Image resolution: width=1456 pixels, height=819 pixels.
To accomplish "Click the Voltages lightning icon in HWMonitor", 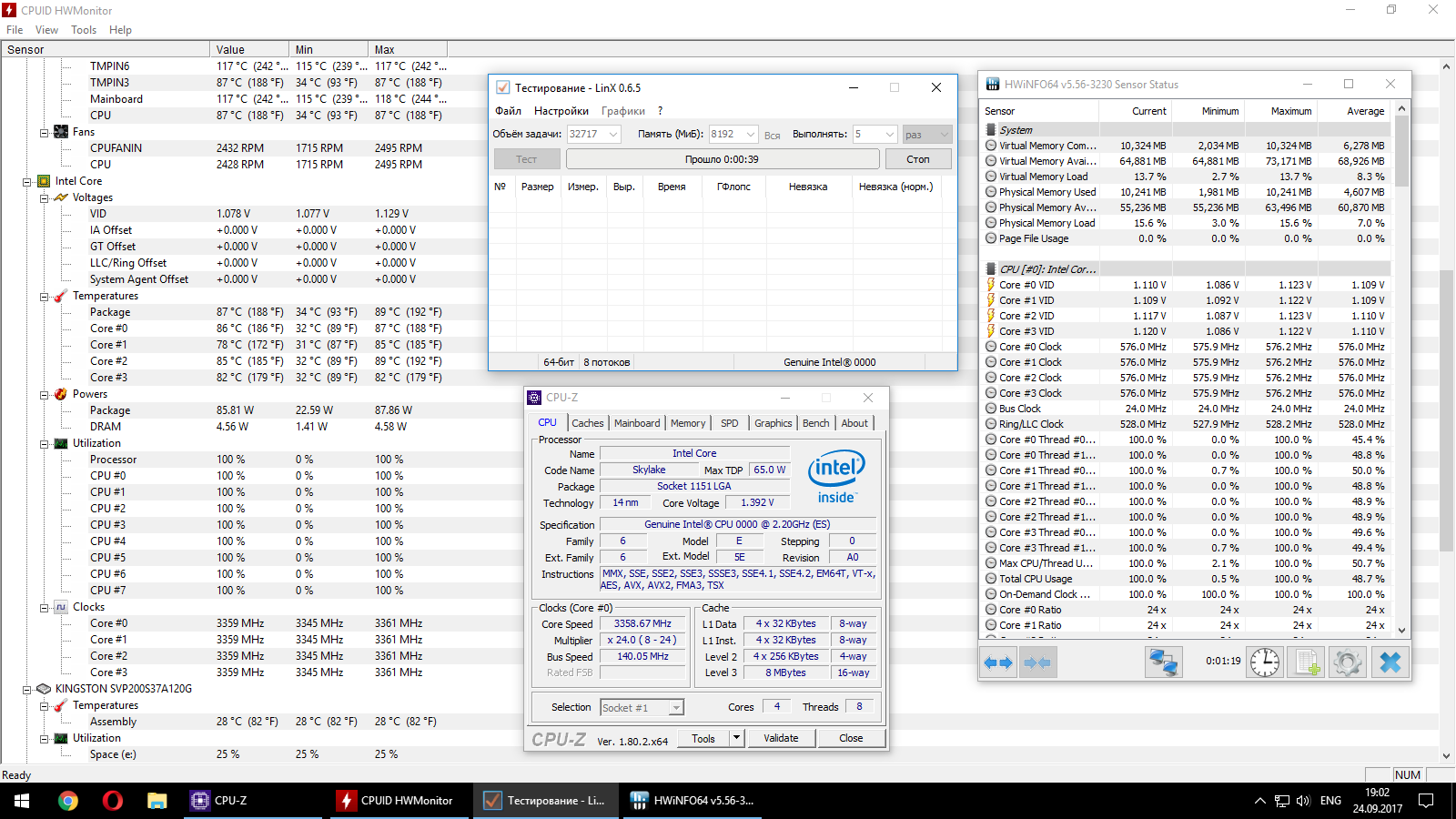I will tap(61, 197).
